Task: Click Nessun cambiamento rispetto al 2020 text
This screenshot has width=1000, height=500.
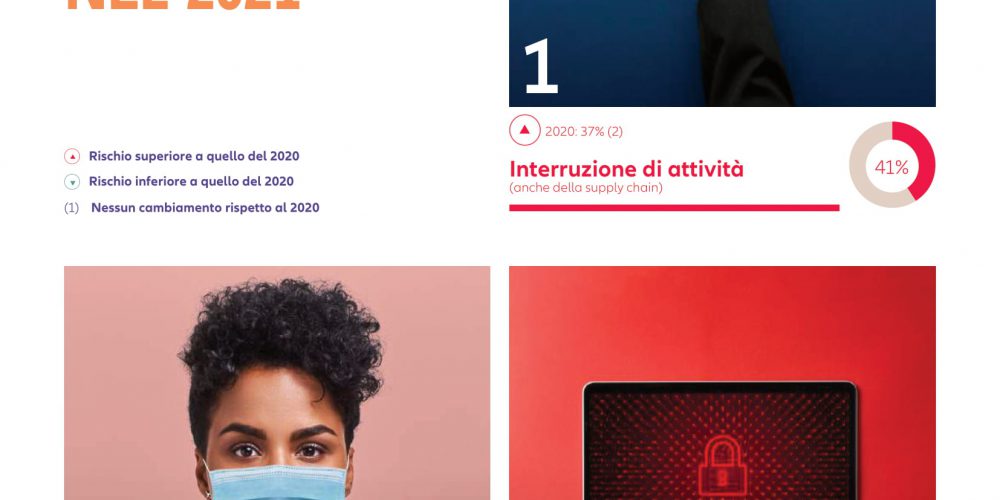Action: (x=205, y=208)
